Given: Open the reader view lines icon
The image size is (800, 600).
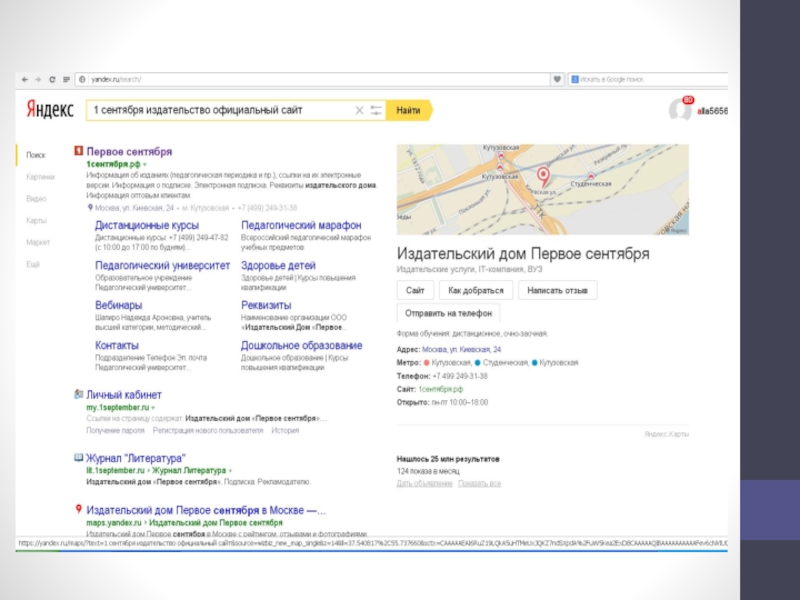Looking at the screenshot, I should pos(66,80).
